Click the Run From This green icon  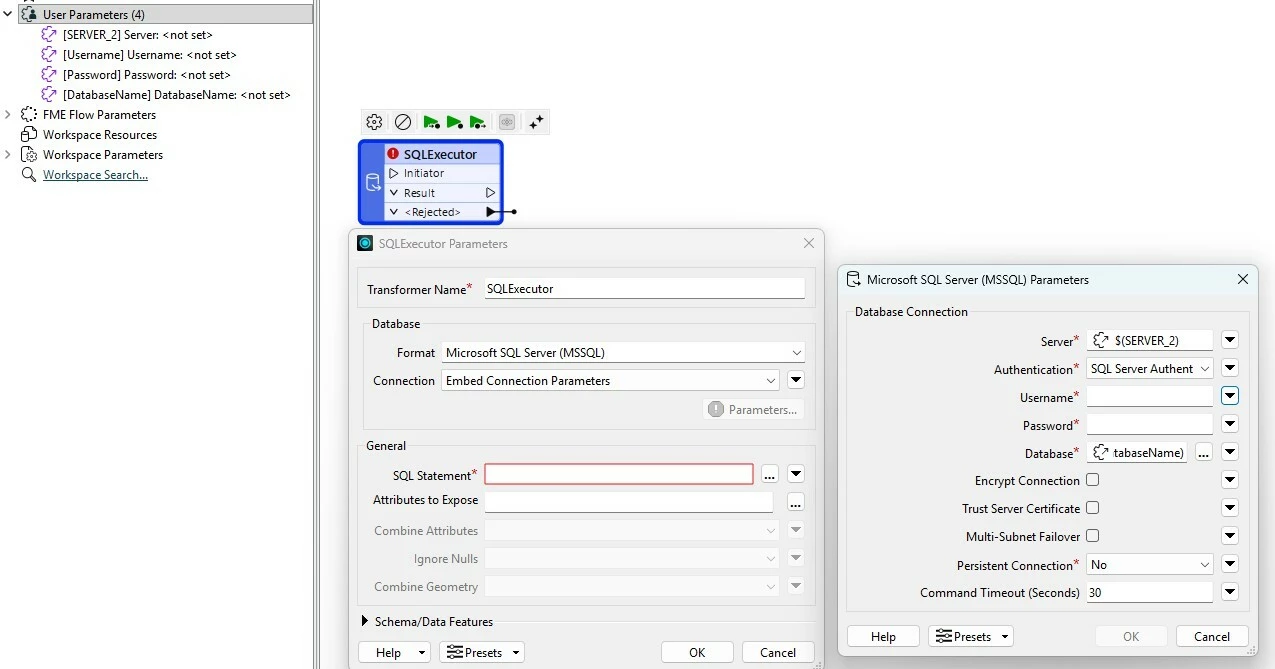477,122
